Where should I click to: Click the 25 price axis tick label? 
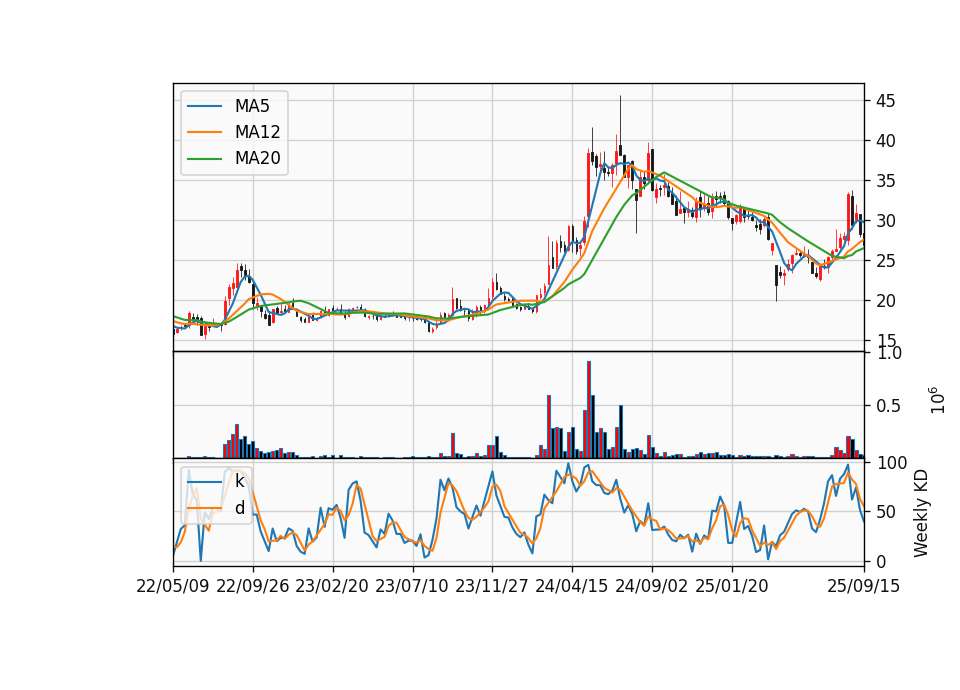coord(885,261)
